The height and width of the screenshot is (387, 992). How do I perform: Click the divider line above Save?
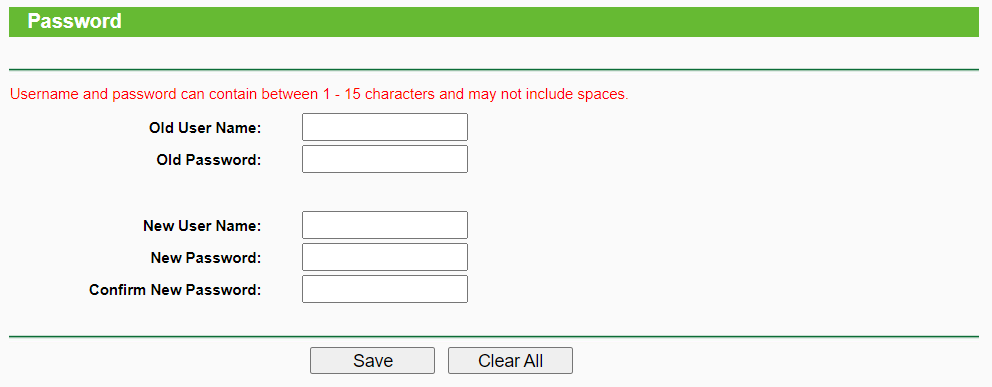(493, 336)
